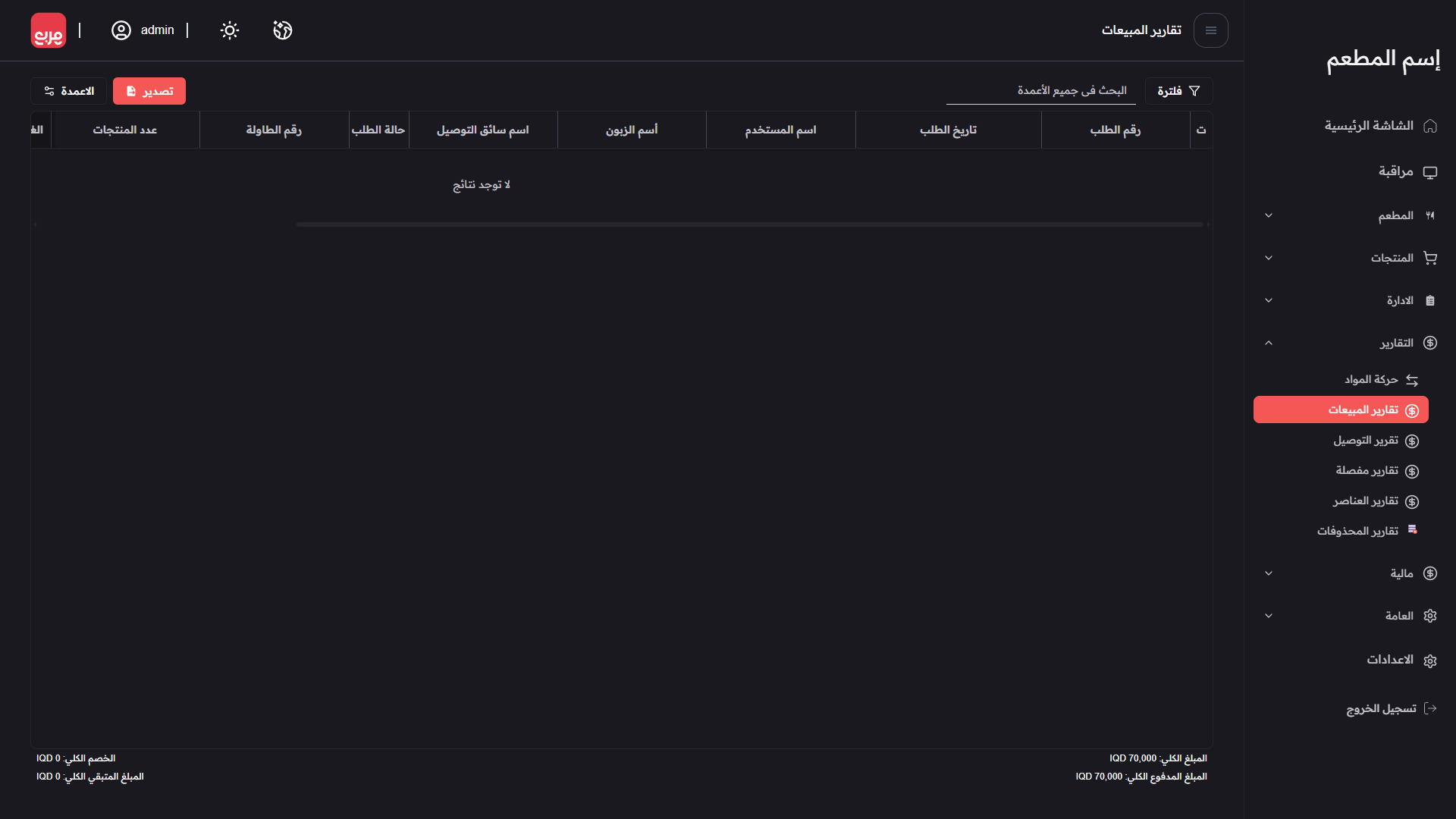Open تقارير المحذوفات deleted reports
1456x819 pixels.
click(x=1357, y=532)
